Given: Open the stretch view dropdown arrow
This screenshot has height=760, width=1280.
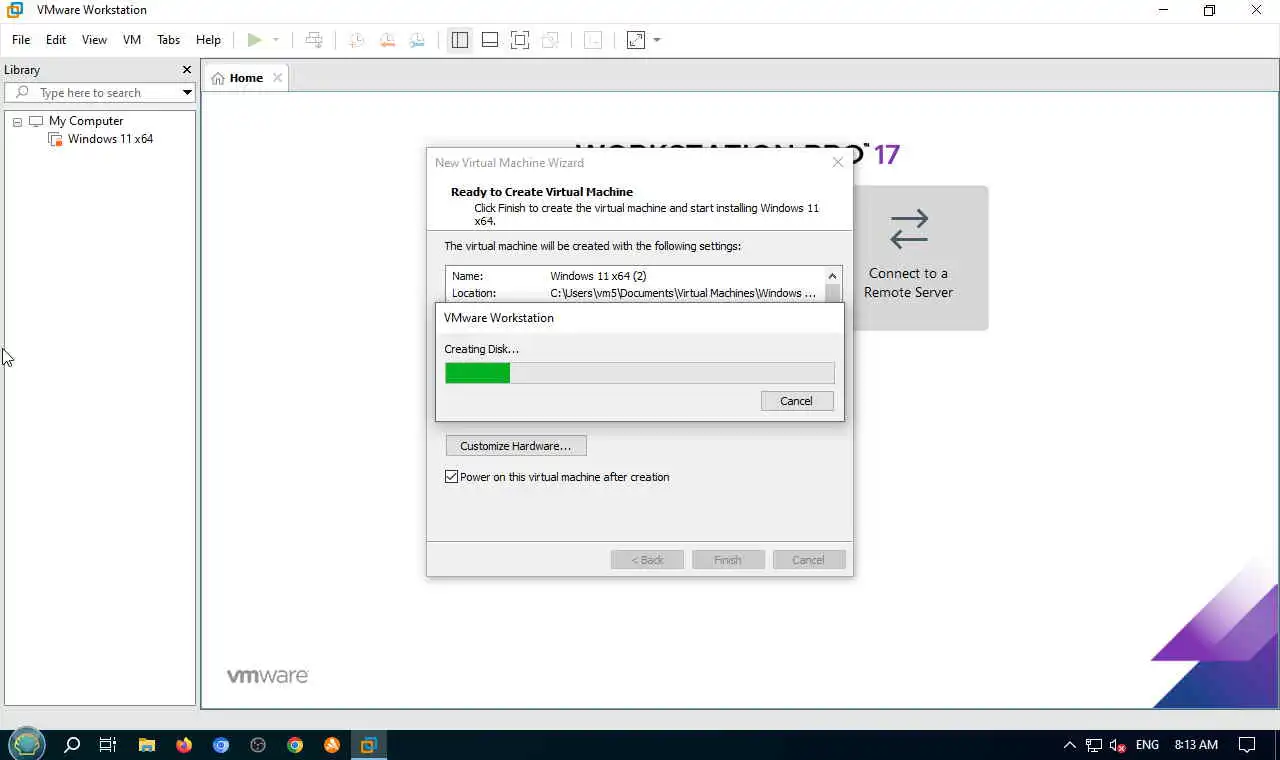Looking at the screenshot, I should pyautogui.click(x=657, y=40).
